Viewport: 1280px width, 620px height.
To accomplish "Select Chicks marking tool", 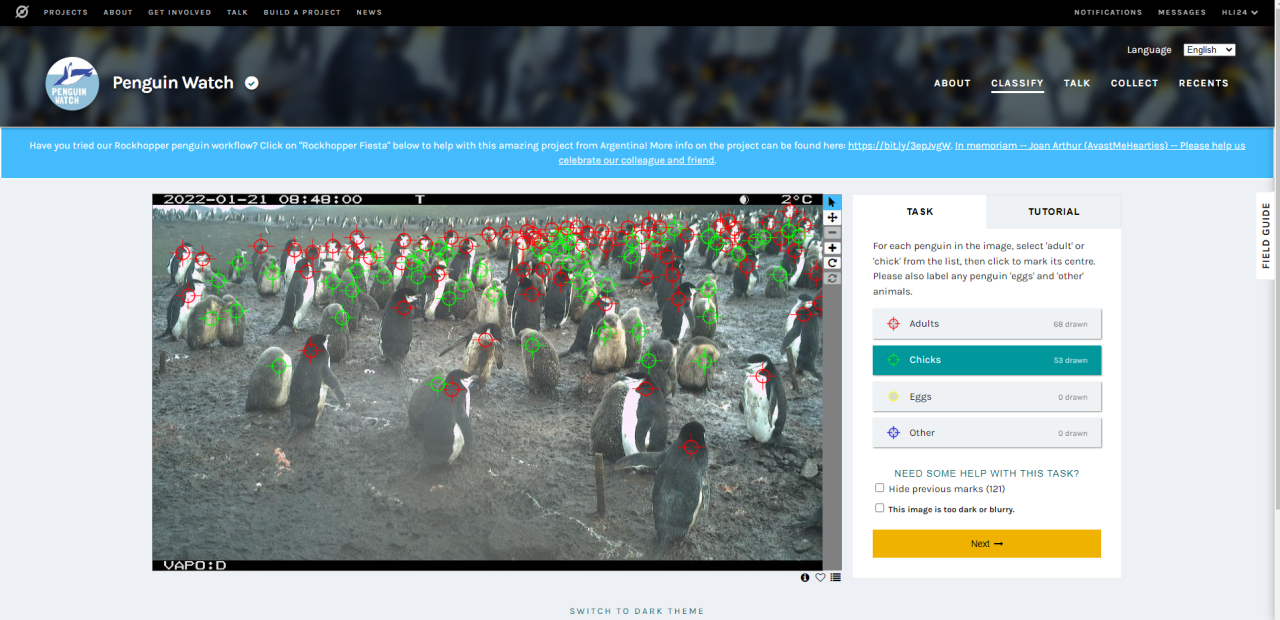I will [987, 360].
